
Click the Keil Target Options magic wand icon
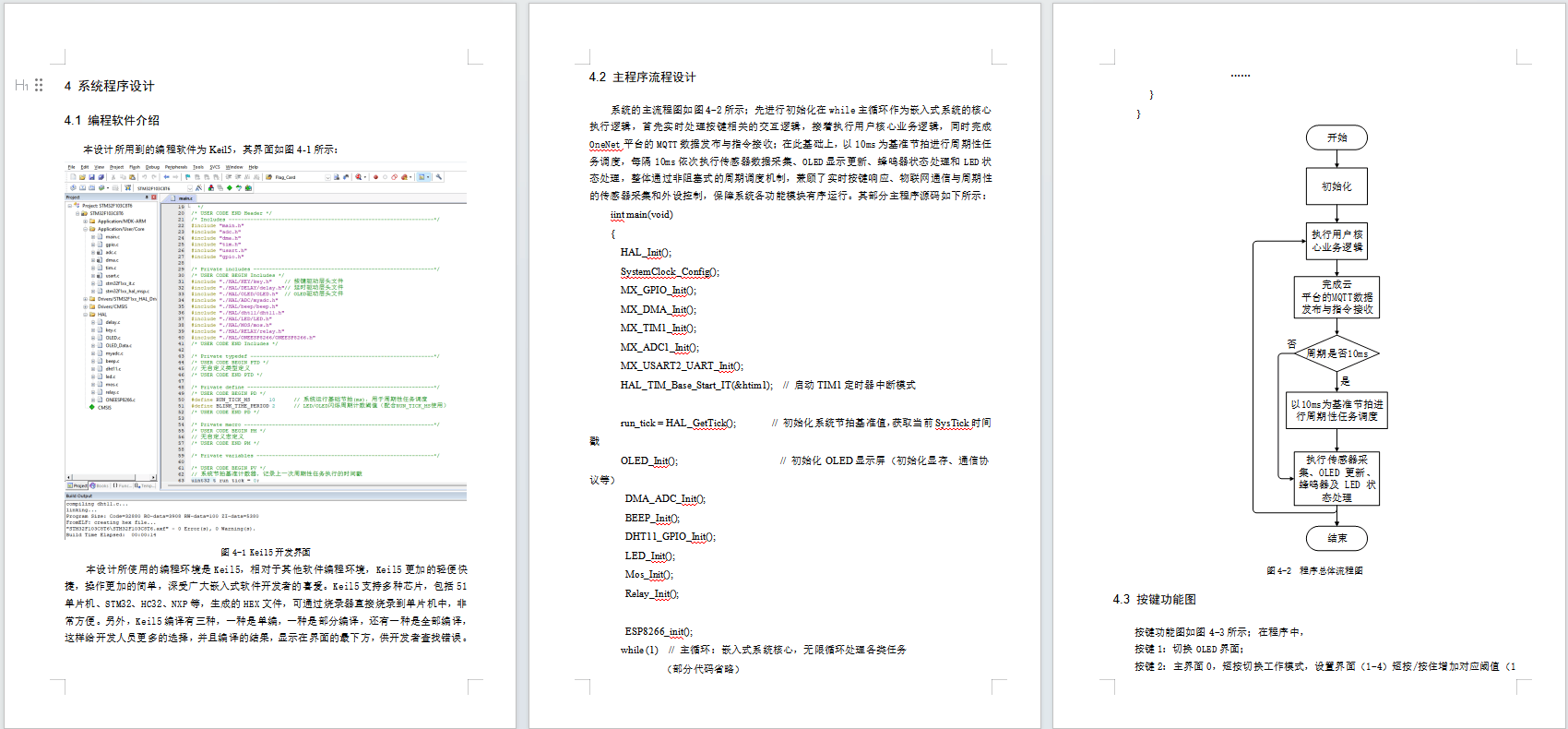click(x=199, y=187)
